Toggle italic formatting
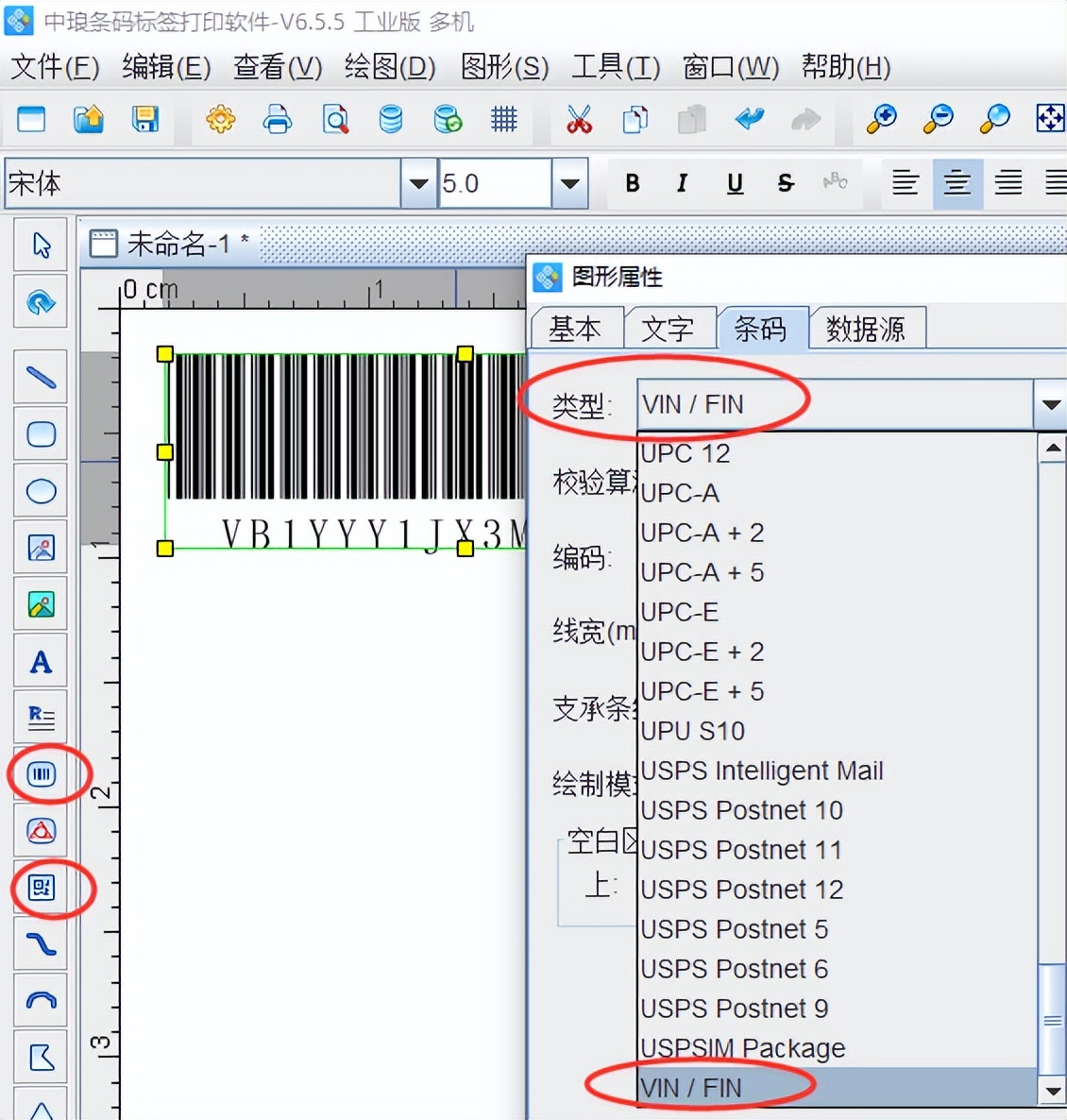1067x1120 pixels. tap(682, 183)
